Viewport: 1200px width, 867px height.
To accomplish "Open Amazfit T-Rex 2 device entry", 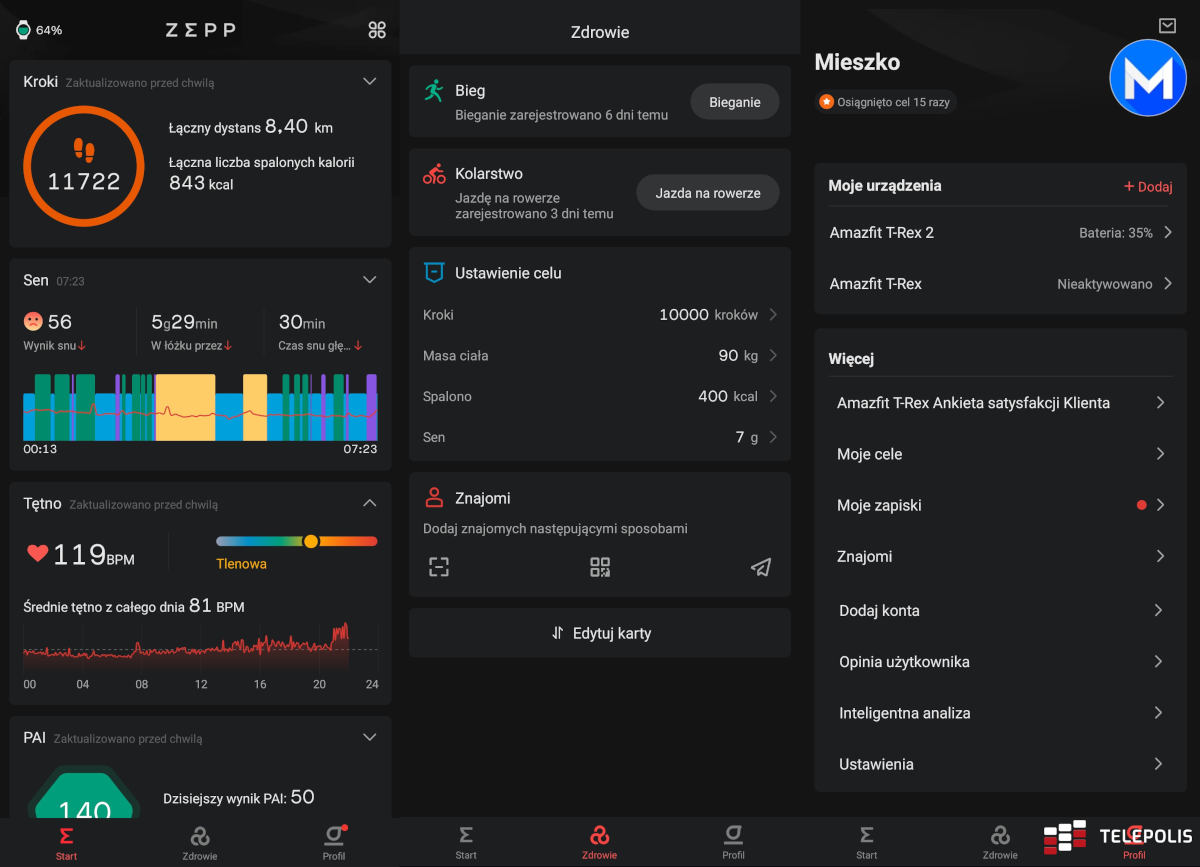I will click(x=1000, y=233).
